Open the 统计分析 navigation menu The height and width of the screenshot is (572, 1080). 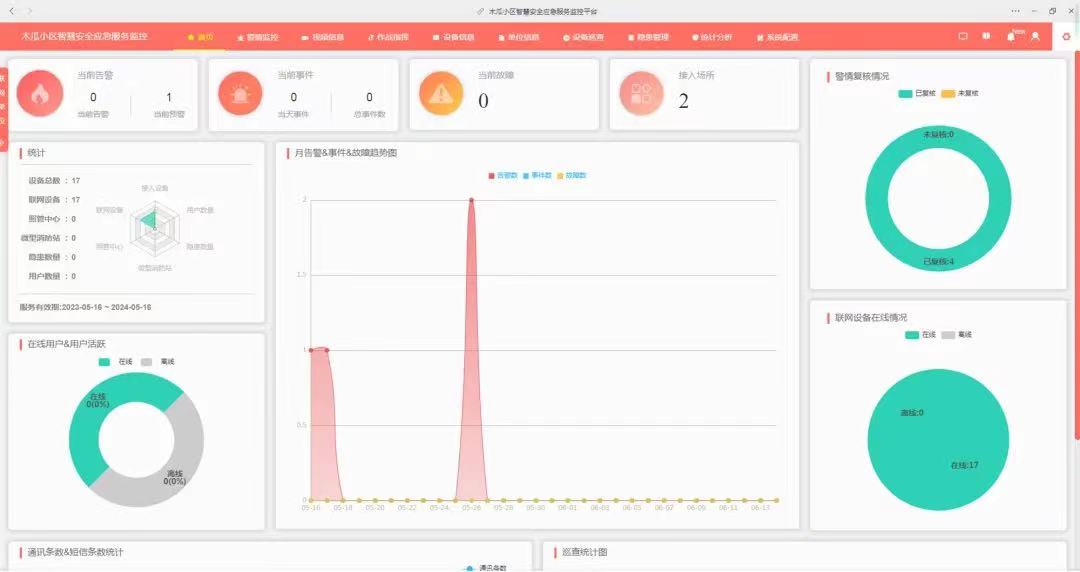pyautogui.click(x=712, y=37)
